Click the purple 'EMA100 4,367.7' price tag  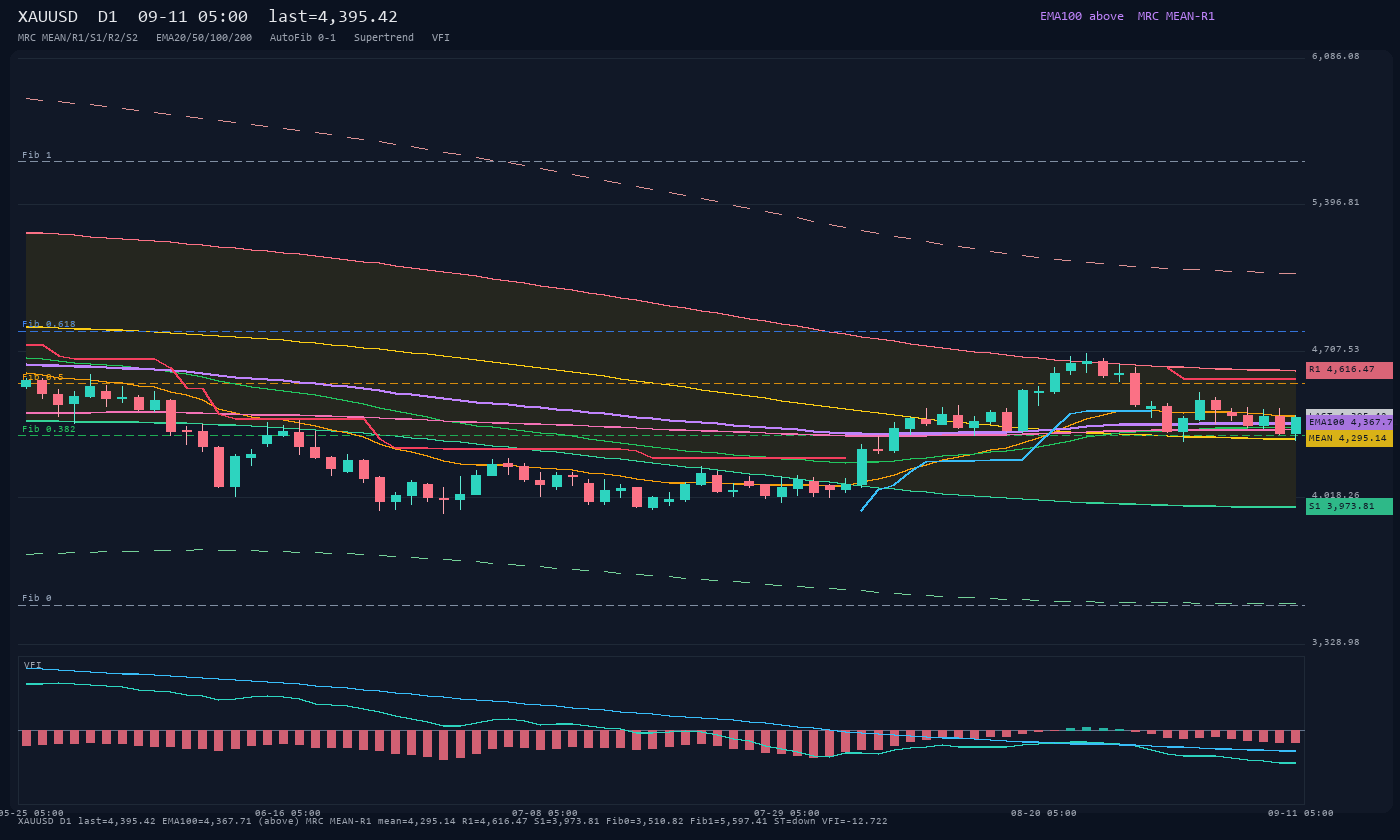pyautogui.click(x=1349, y=422)
